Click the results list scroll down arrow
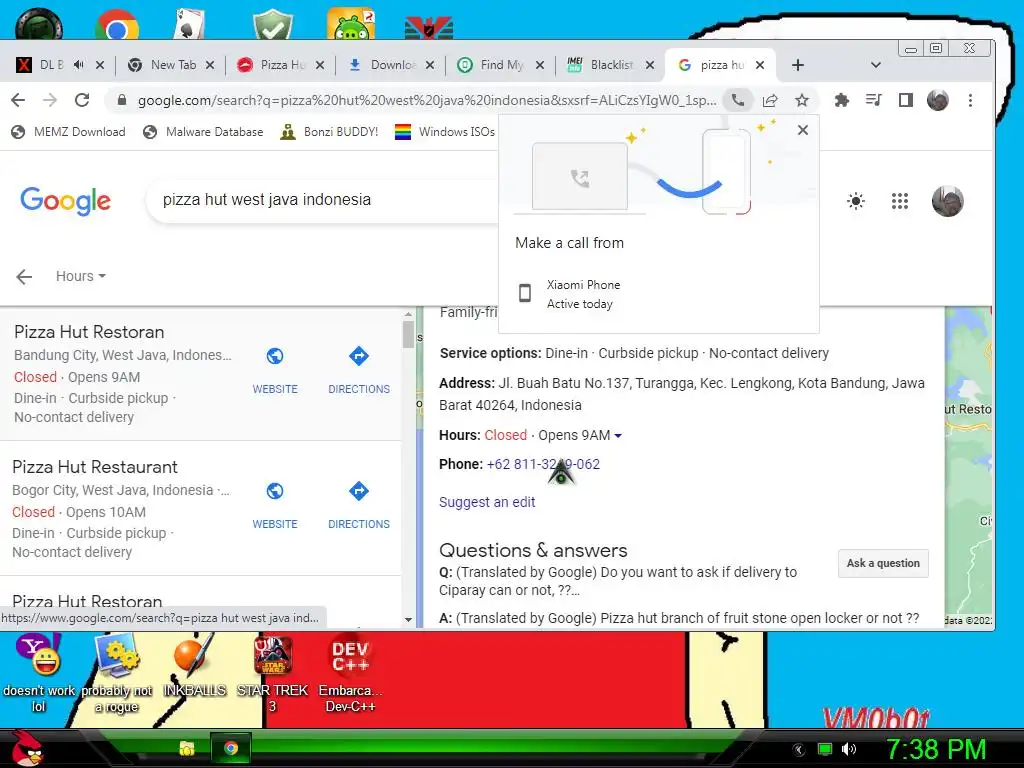Image resolution: width=1024 pixels, height=768 pixels. (408, 619)
